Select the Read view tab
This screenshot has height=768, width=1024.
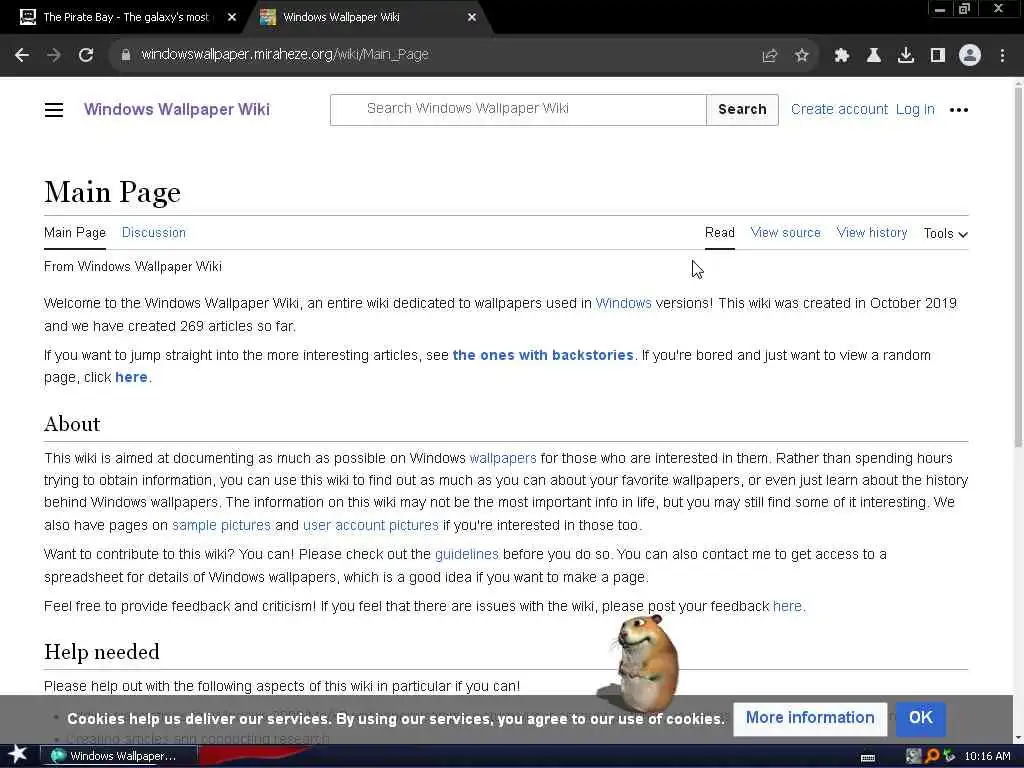720,232
